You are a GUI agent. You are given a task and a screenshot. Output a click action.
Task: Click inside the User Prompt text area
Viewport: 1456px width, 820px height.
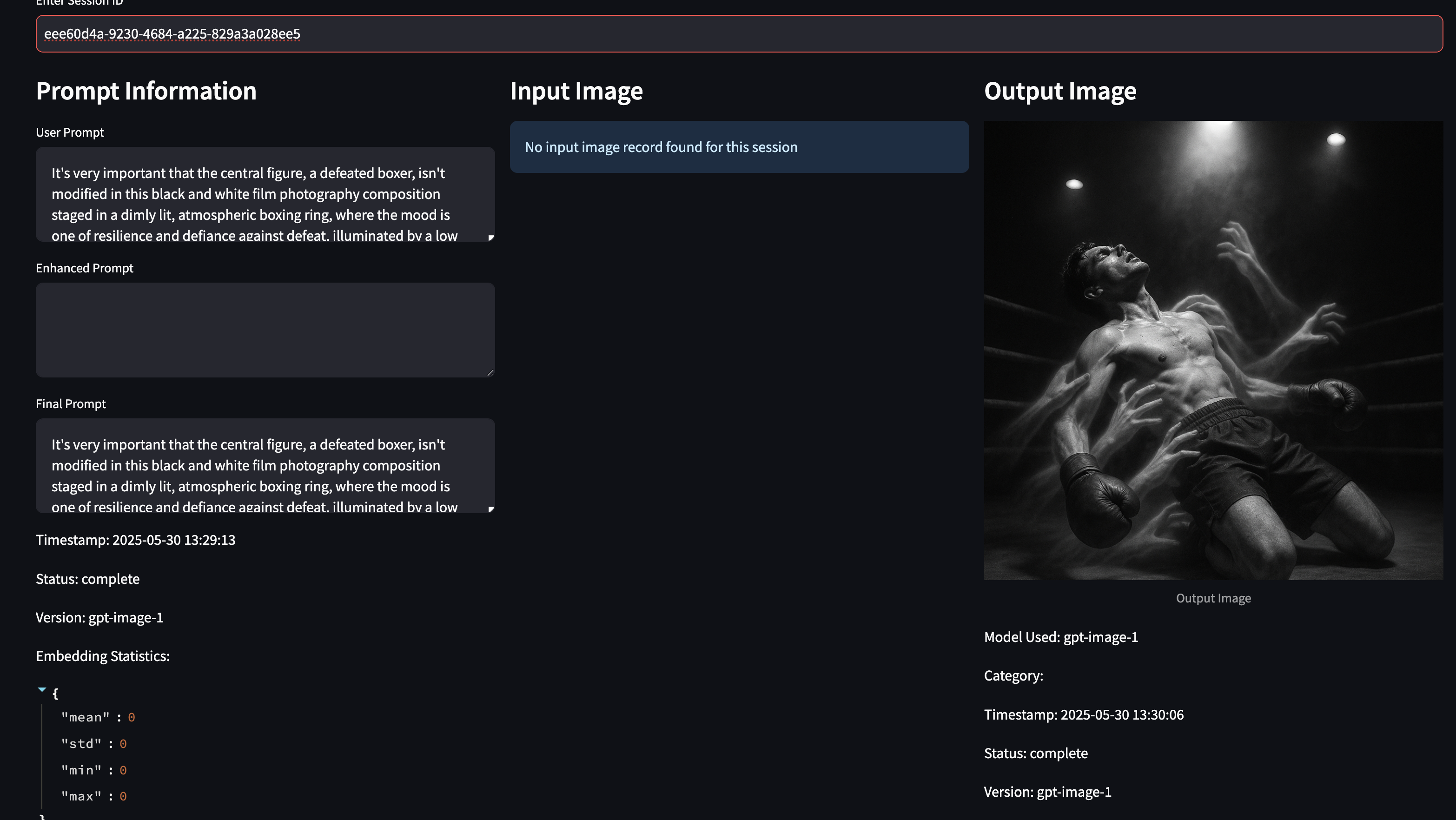point(265,195)
